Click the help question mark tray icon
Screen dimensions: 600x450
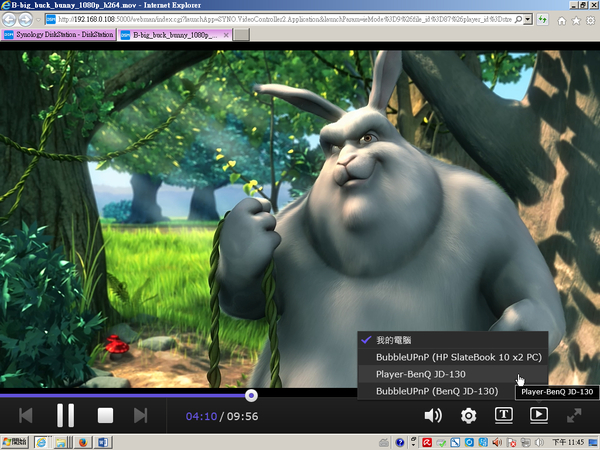400,443
